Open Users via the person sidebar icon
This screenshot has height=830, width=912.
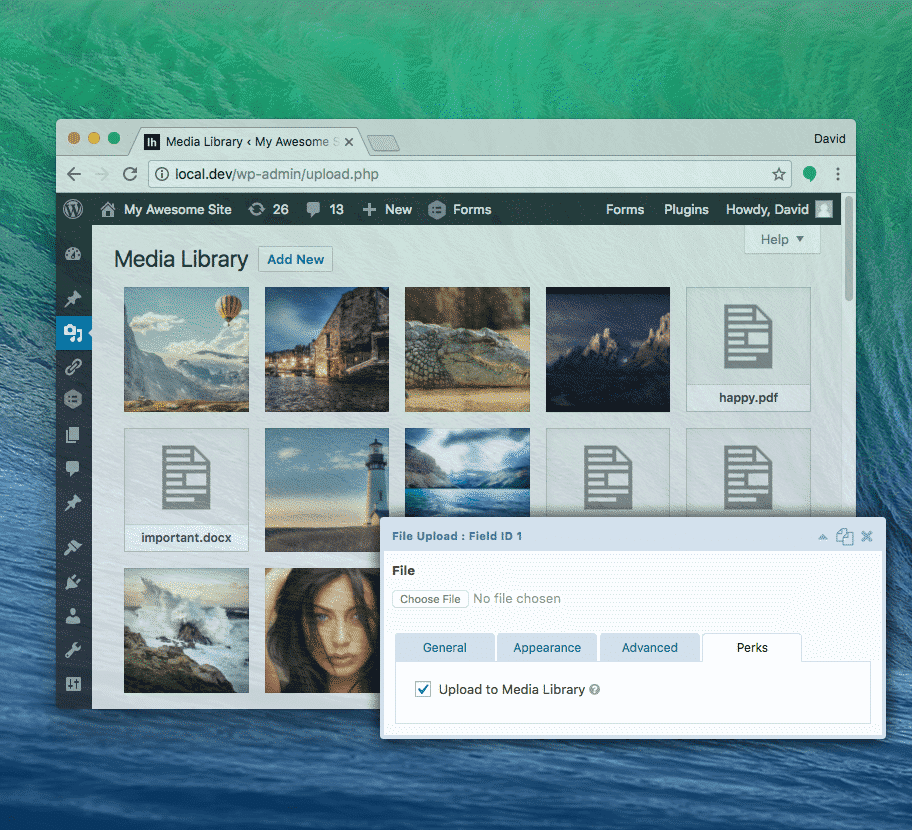[x=72, y=616]
